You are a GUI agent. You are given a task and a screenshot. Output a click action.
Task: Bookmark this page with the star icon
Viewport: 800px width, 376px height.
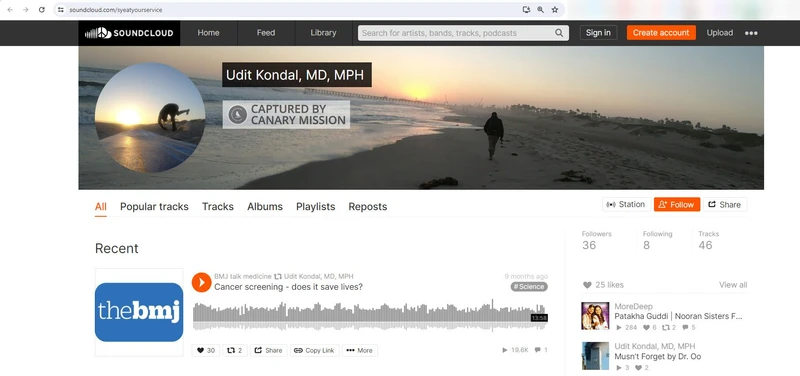click(555, 10)
